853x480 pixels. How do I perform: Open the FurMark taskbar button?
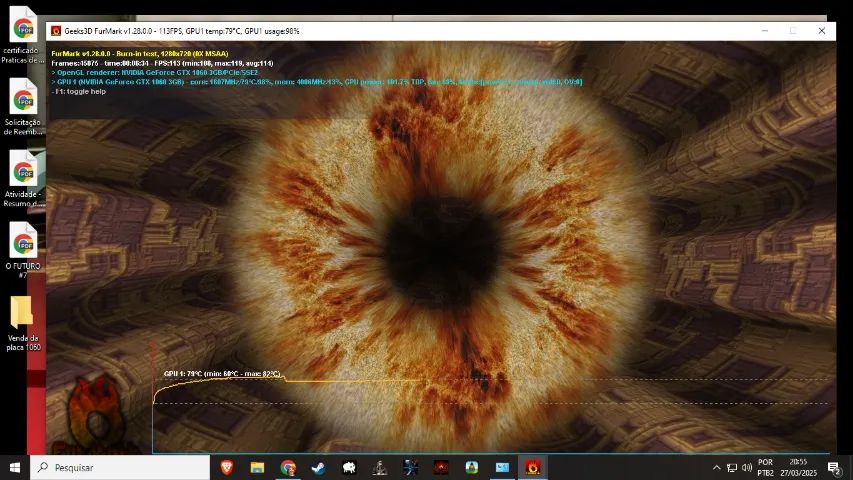click(533, 467)
